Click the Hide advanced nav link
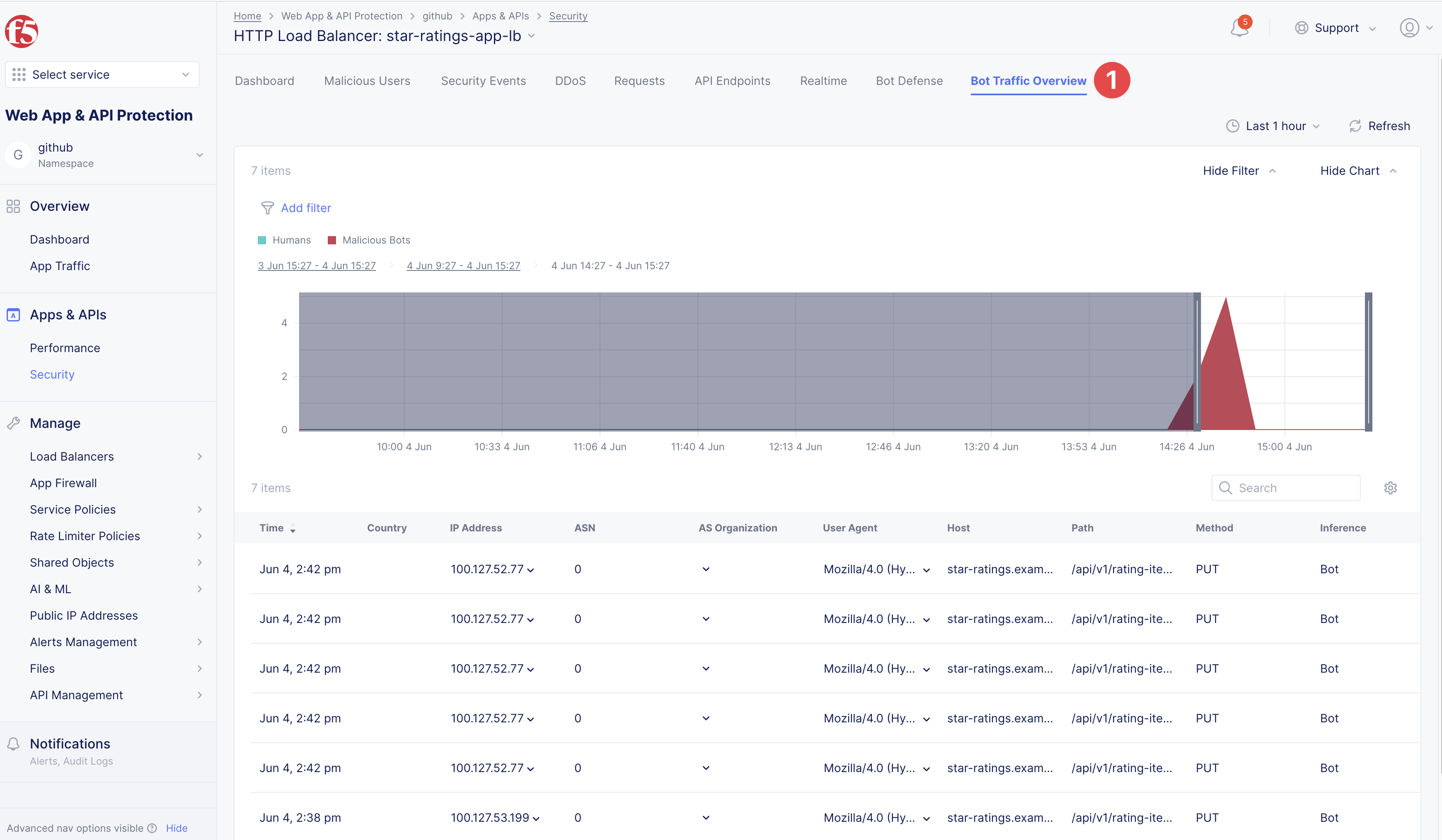1442x840 pixels. 176,828
